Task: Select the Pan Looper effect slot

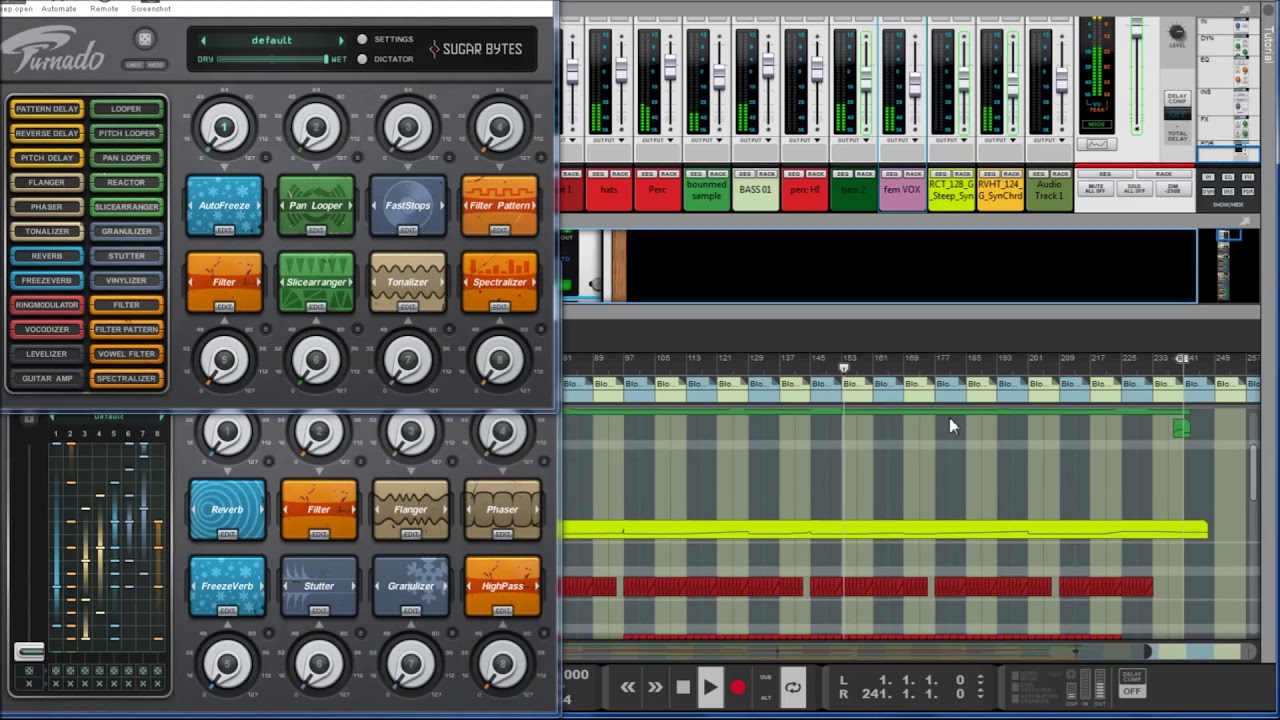Action: point(316,205)
